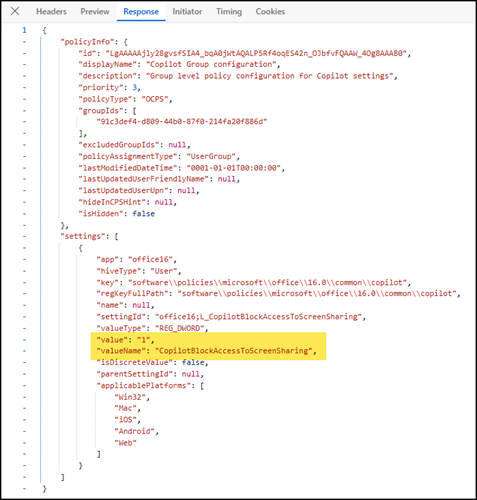Click the "key" registry path value
Viewport: 477px width, 500px height.
(x=267, y=283)
